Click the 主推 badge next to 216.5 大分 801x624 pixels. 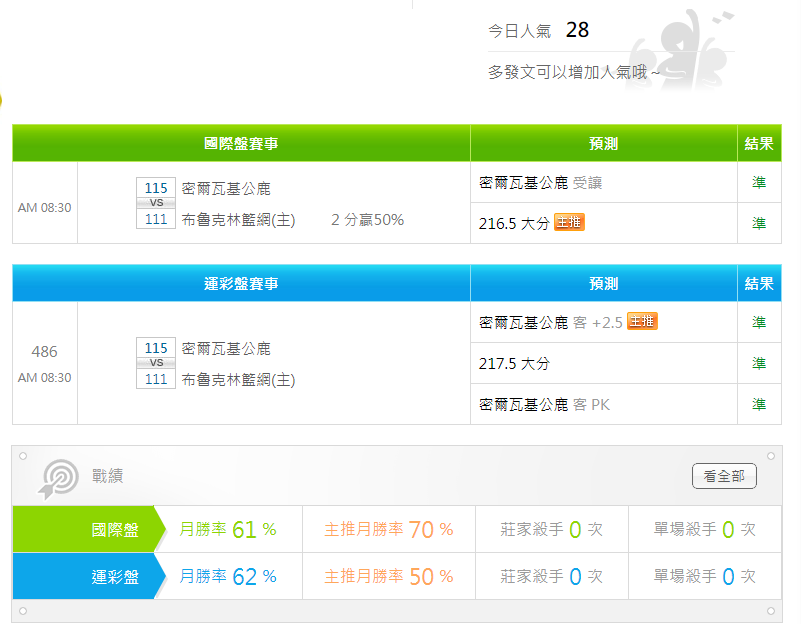tap(569, 223)
